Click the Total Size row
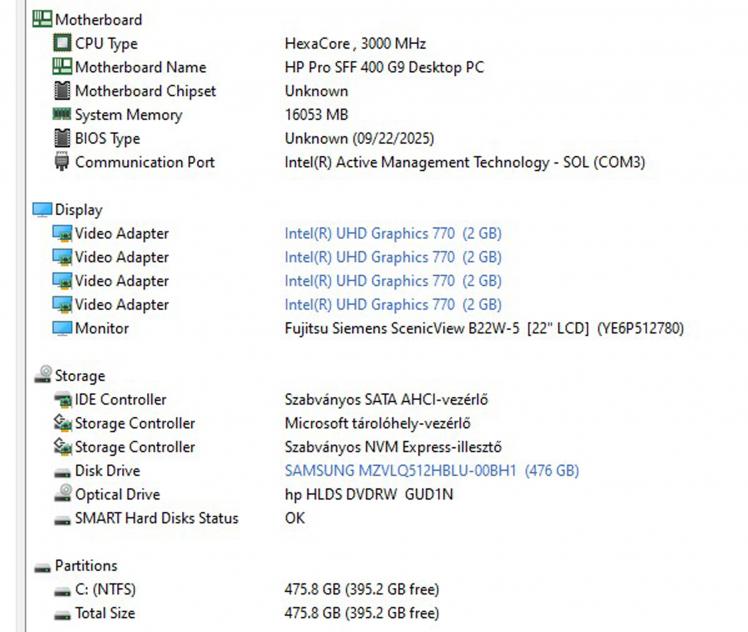 (105, 613)
